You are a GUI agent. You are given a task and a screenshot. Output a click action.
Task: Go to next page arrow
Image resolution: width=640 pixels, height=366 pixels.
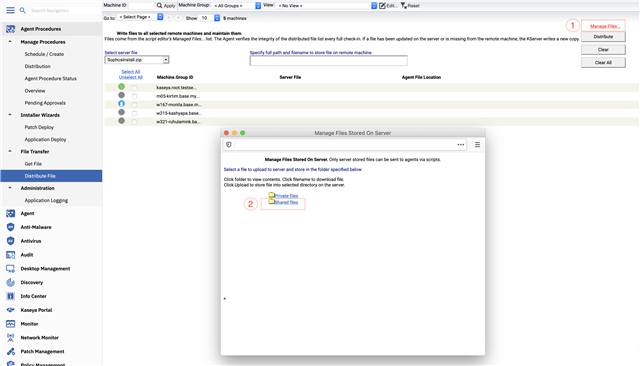(x=178, y=18)
